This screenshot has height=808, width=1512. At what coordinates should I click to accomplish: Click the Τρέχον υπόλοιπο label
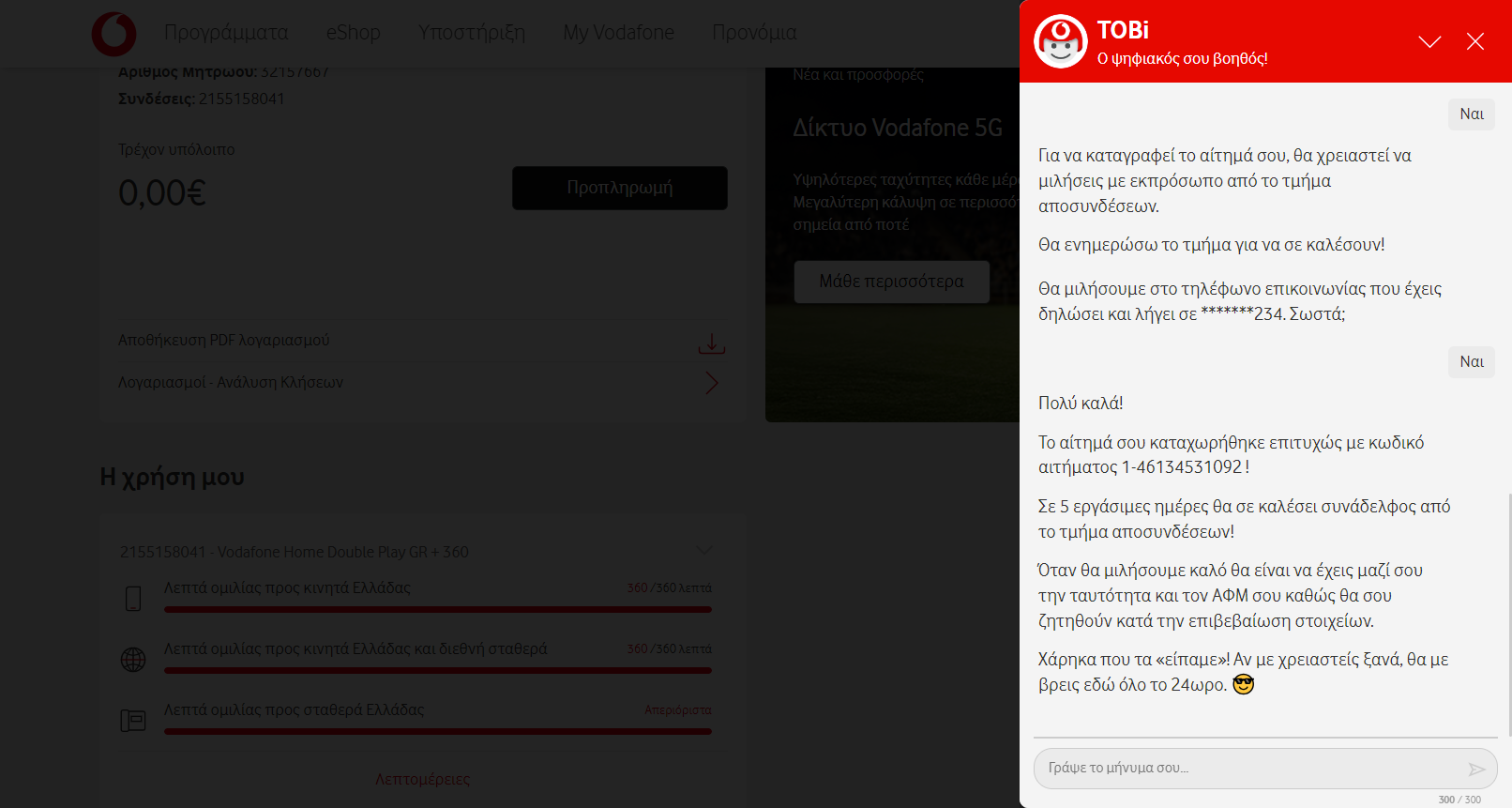click(176, 149)
